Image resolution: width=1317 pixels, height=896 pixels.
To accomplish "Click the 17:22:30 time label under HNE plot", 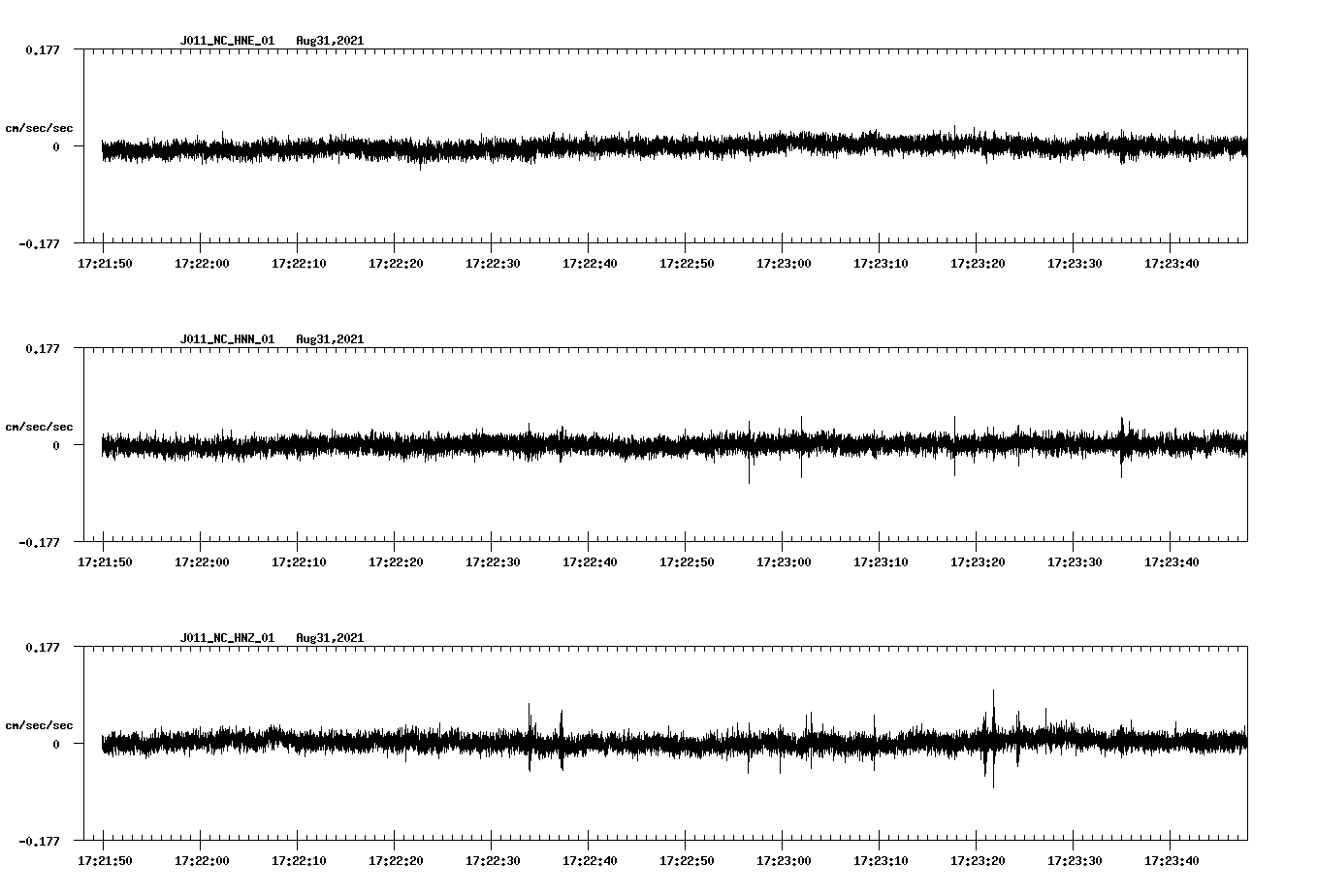I will (493, 264).
